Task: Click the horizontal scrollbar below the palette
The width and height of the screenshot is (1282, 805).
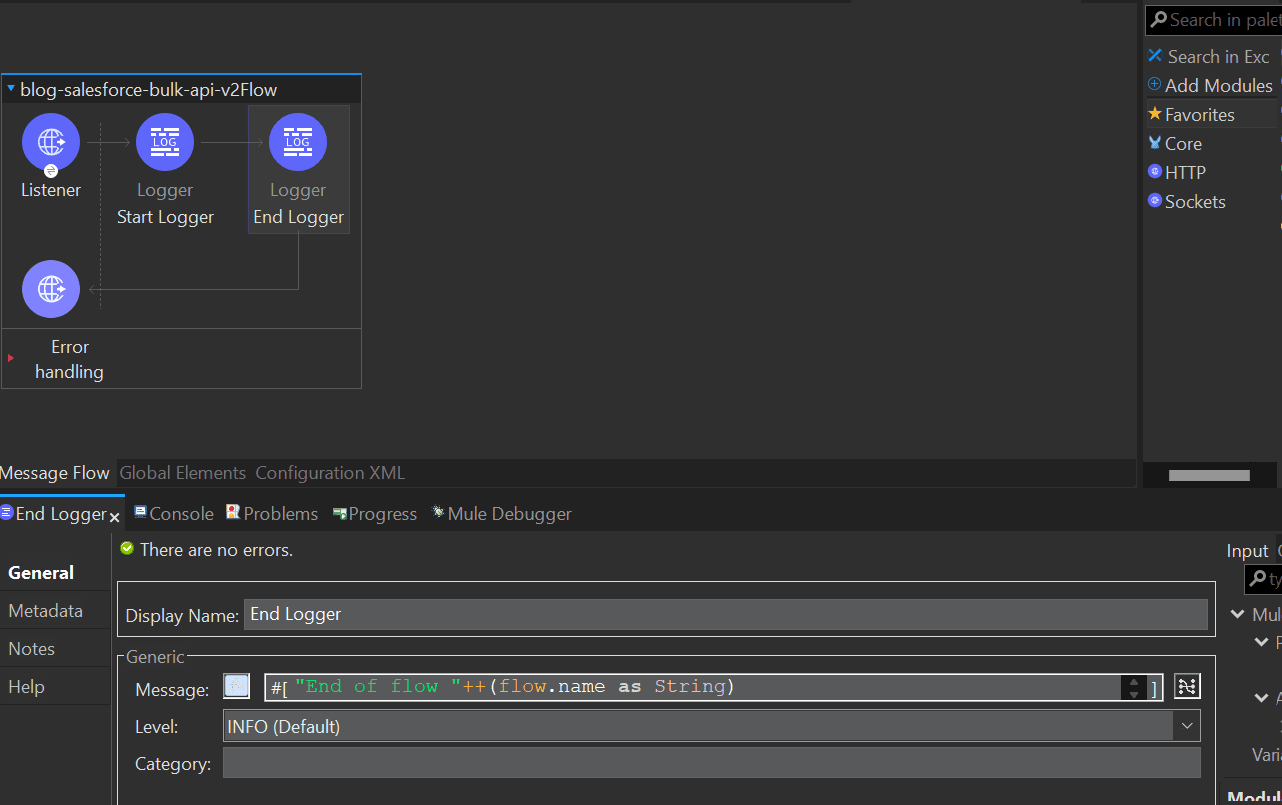Action: point(1210,474)
